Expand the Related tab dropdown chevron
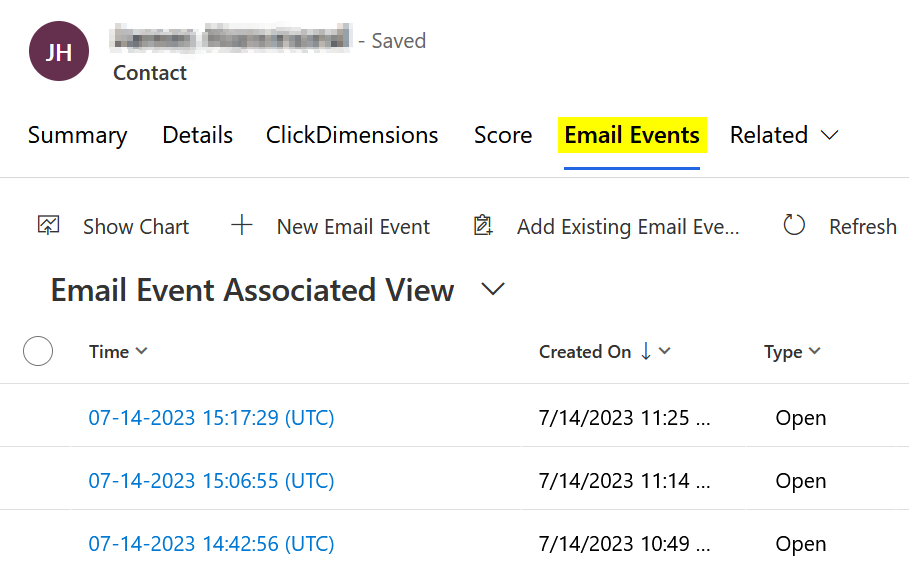 830,136
